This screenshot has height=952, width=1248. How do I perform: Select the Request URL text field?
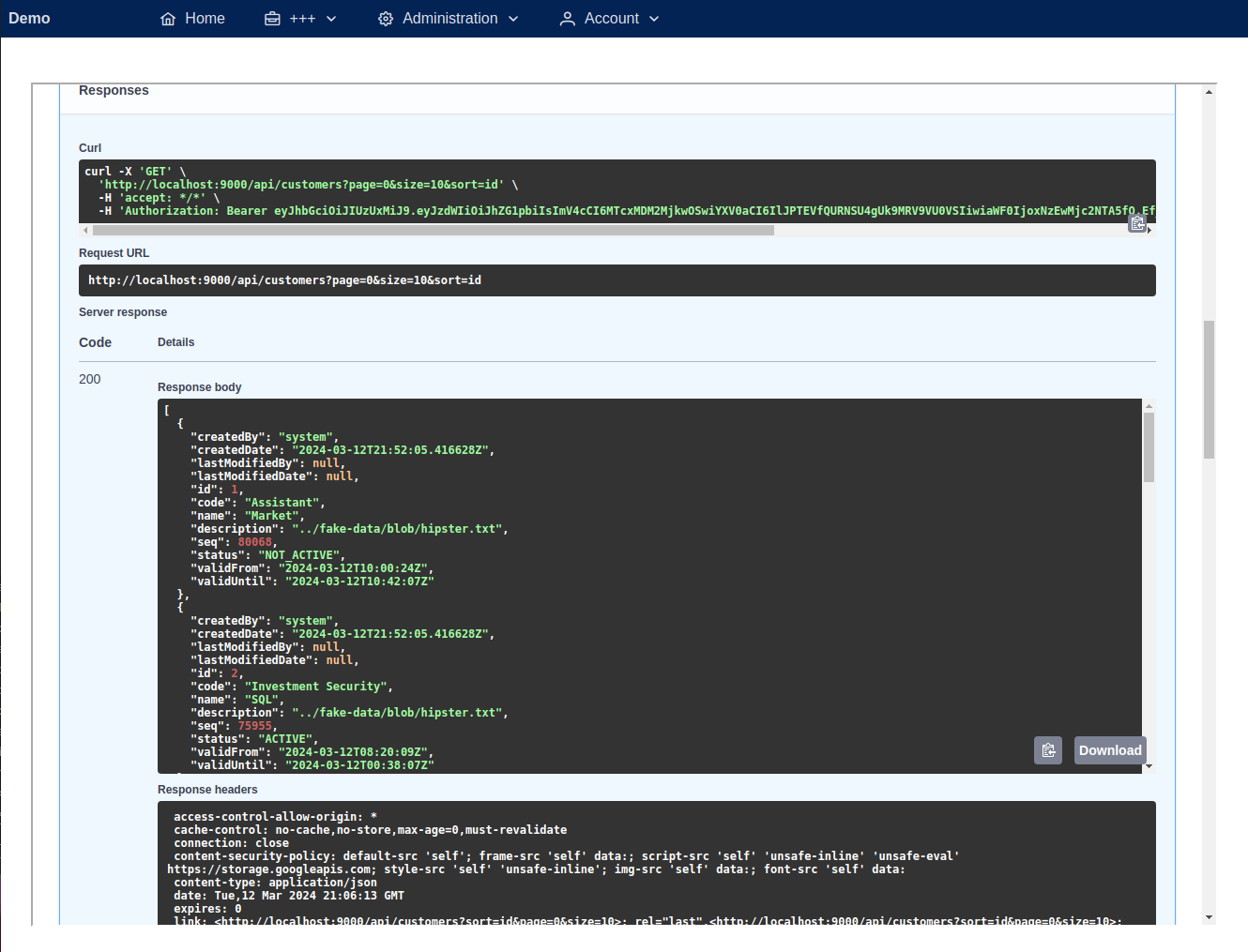coord(617,280)
